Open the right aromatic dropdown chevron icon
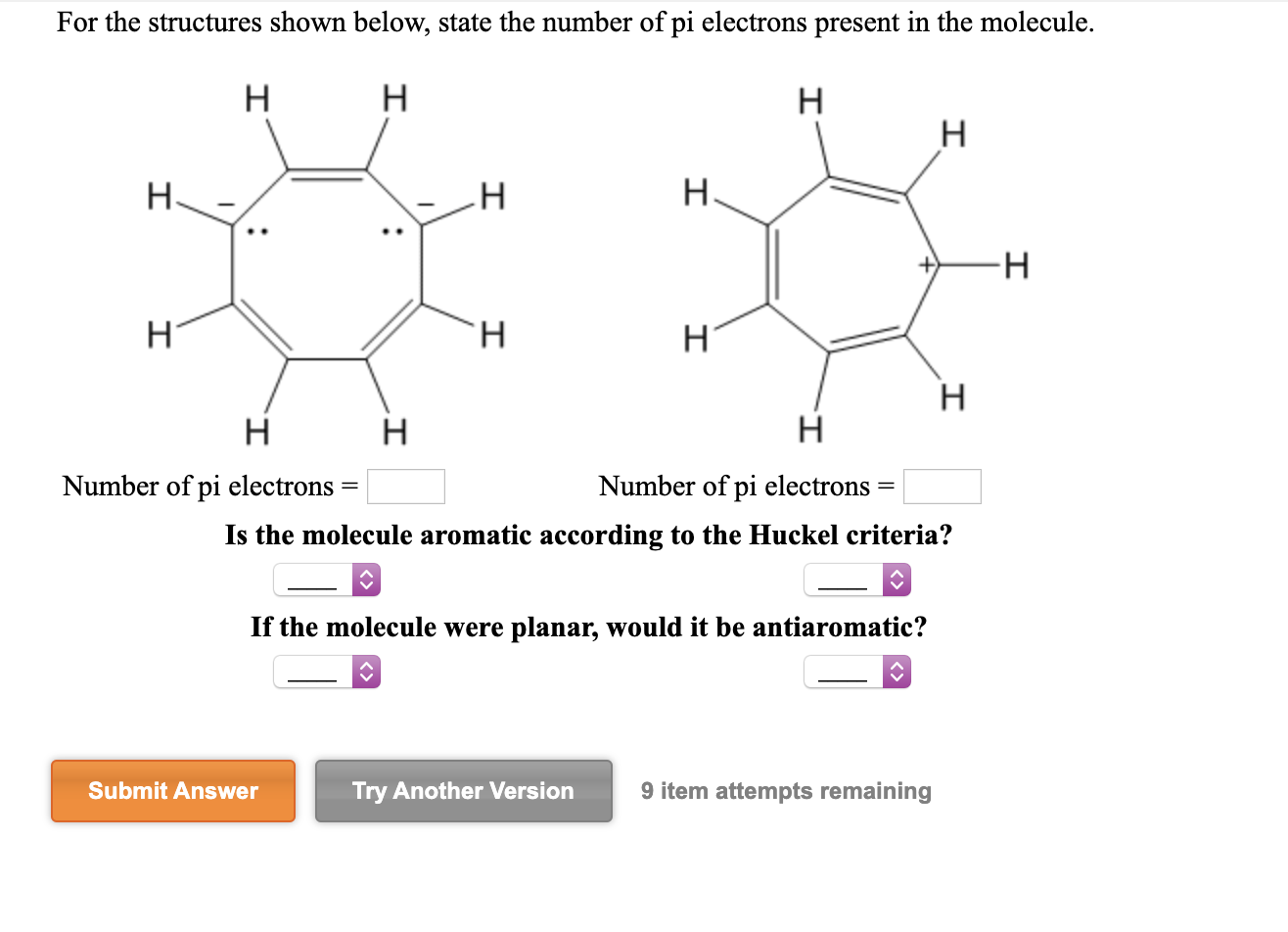1288x932 pixels. tap(897, 580)
